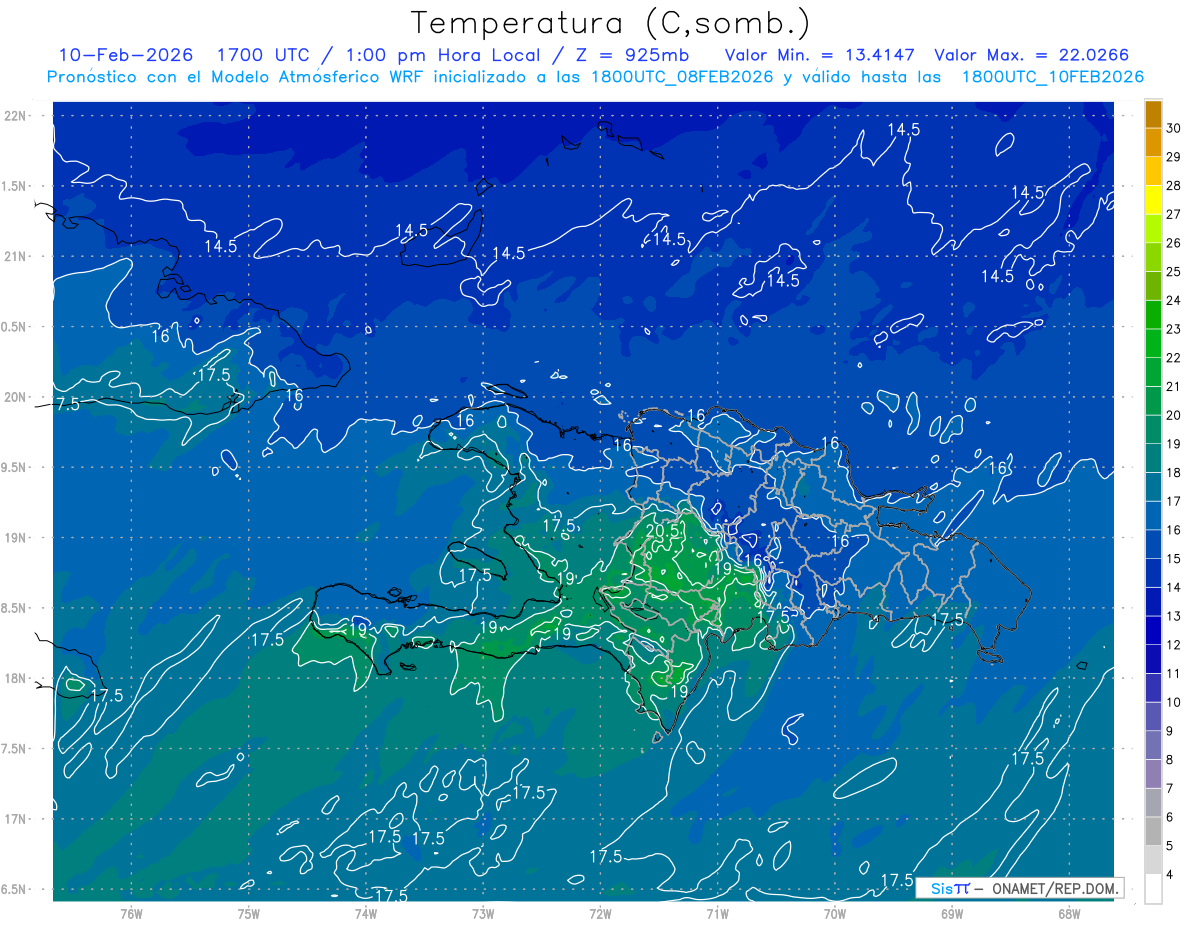Select the "76W" longitude axis label
The width and height of the screenshot is (1200, 927).
(x=131, y=914)
